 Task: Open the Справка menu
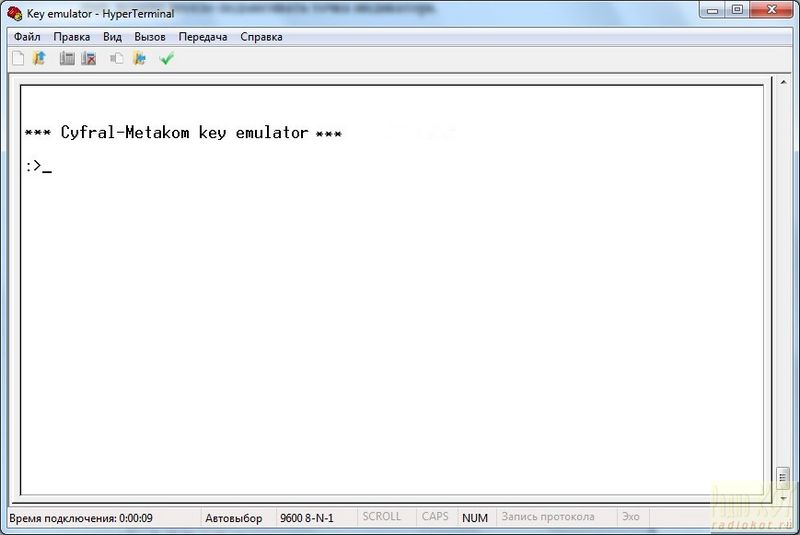pos(261,37)
